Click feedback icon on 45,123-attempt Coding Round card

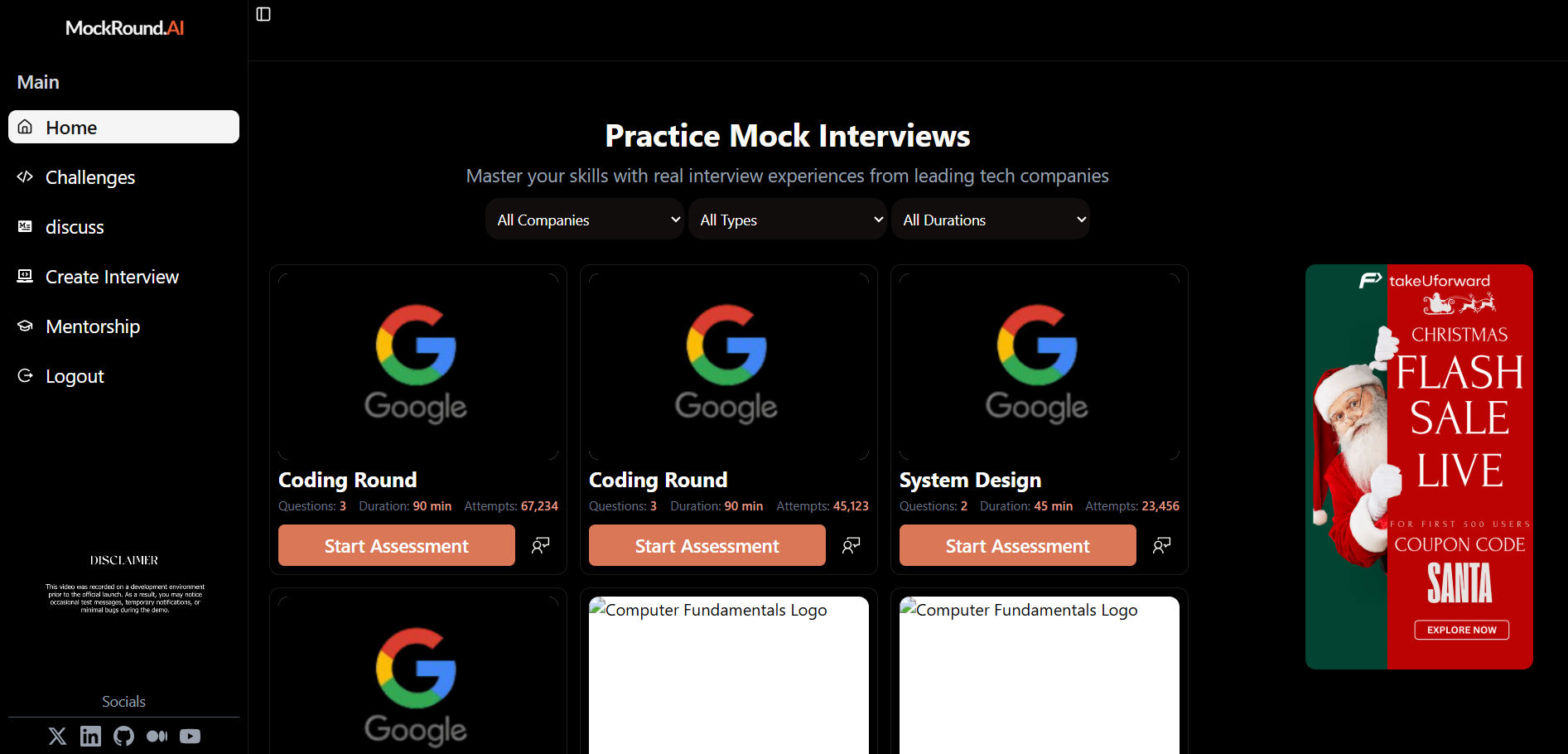[851, 545]
